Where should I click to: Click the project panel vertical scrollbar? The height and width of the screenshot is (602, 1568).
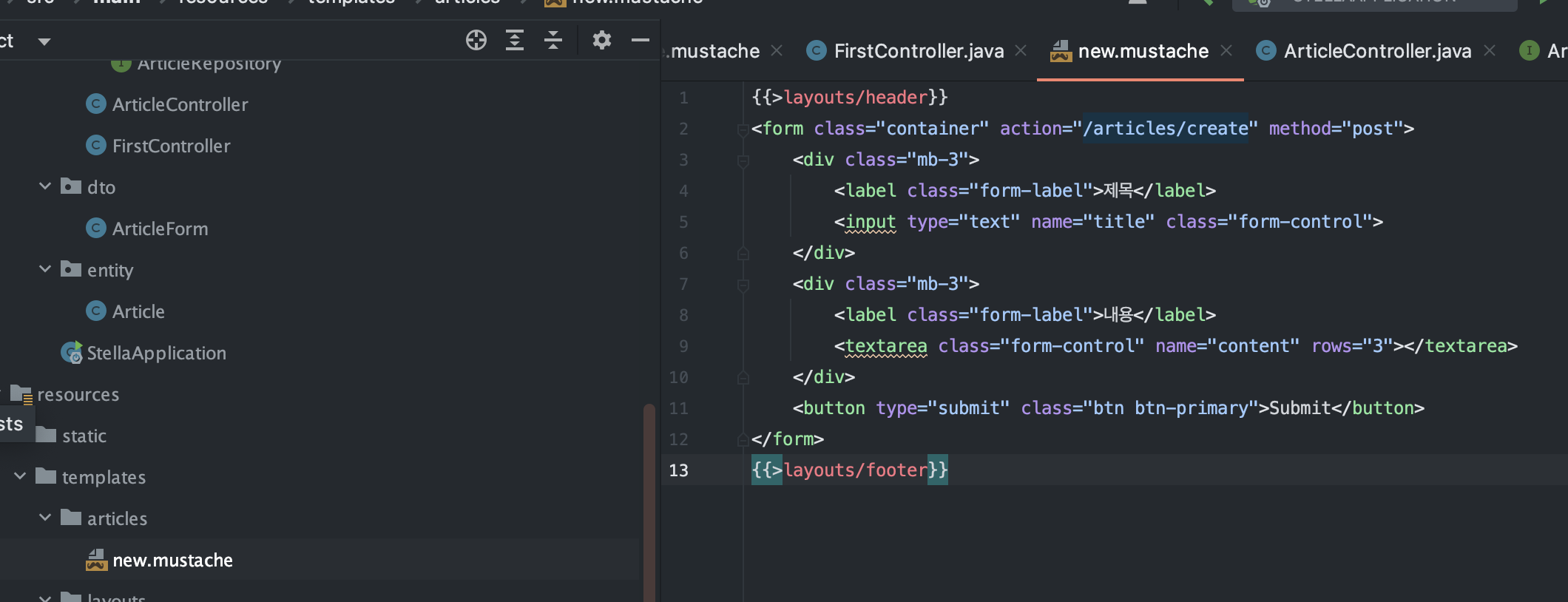pyautogui.click(x=649, y=503)
